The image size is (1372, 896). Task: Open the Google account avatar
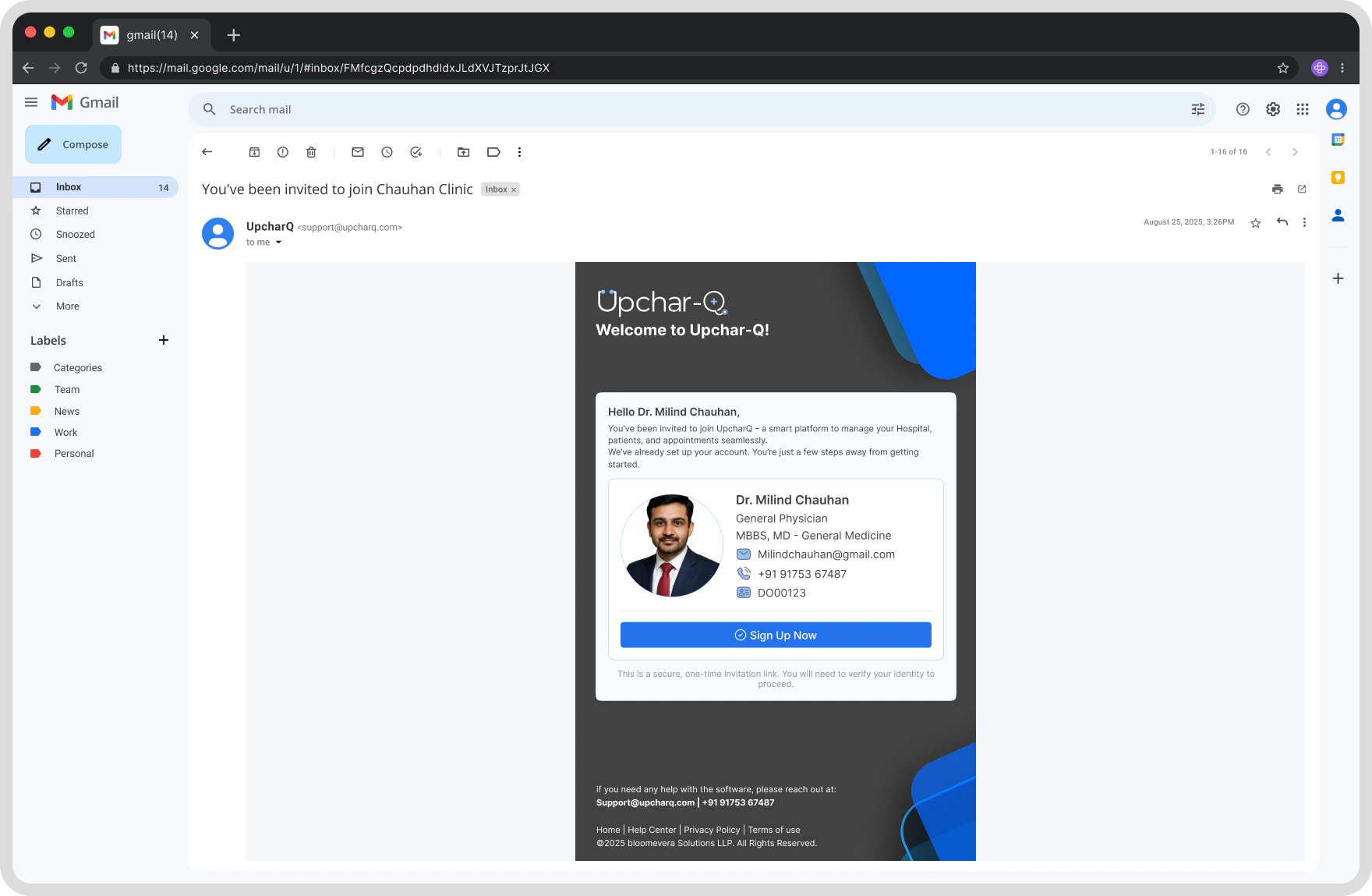pyautogui.click(x=1336, y=109)
